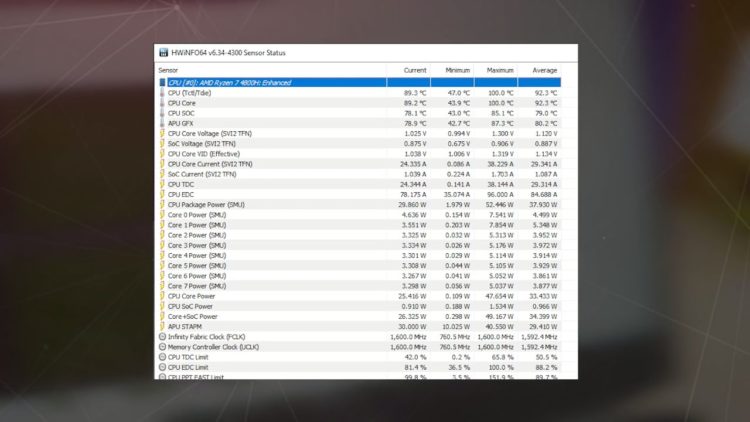Click the circle icon beside CPU TDC Limit

[x=162, y=357]
